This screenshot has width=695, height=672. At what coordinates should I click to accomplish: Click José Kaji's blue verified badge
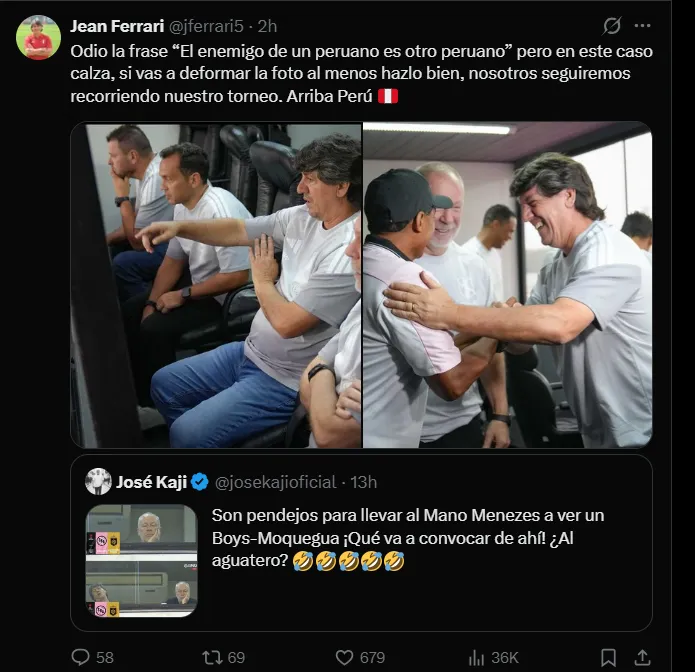pyautogui.click(x=199, y=482)
